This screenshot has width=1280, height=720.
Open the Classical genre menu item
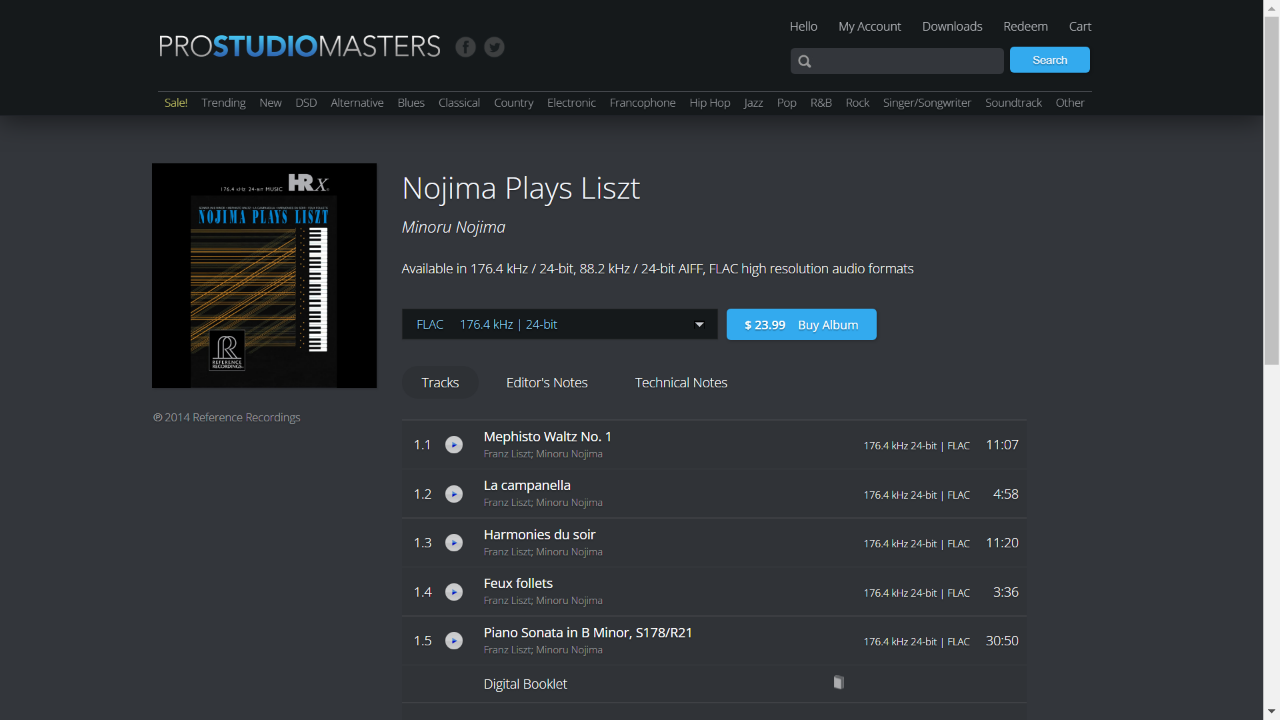tap(459, 103)
